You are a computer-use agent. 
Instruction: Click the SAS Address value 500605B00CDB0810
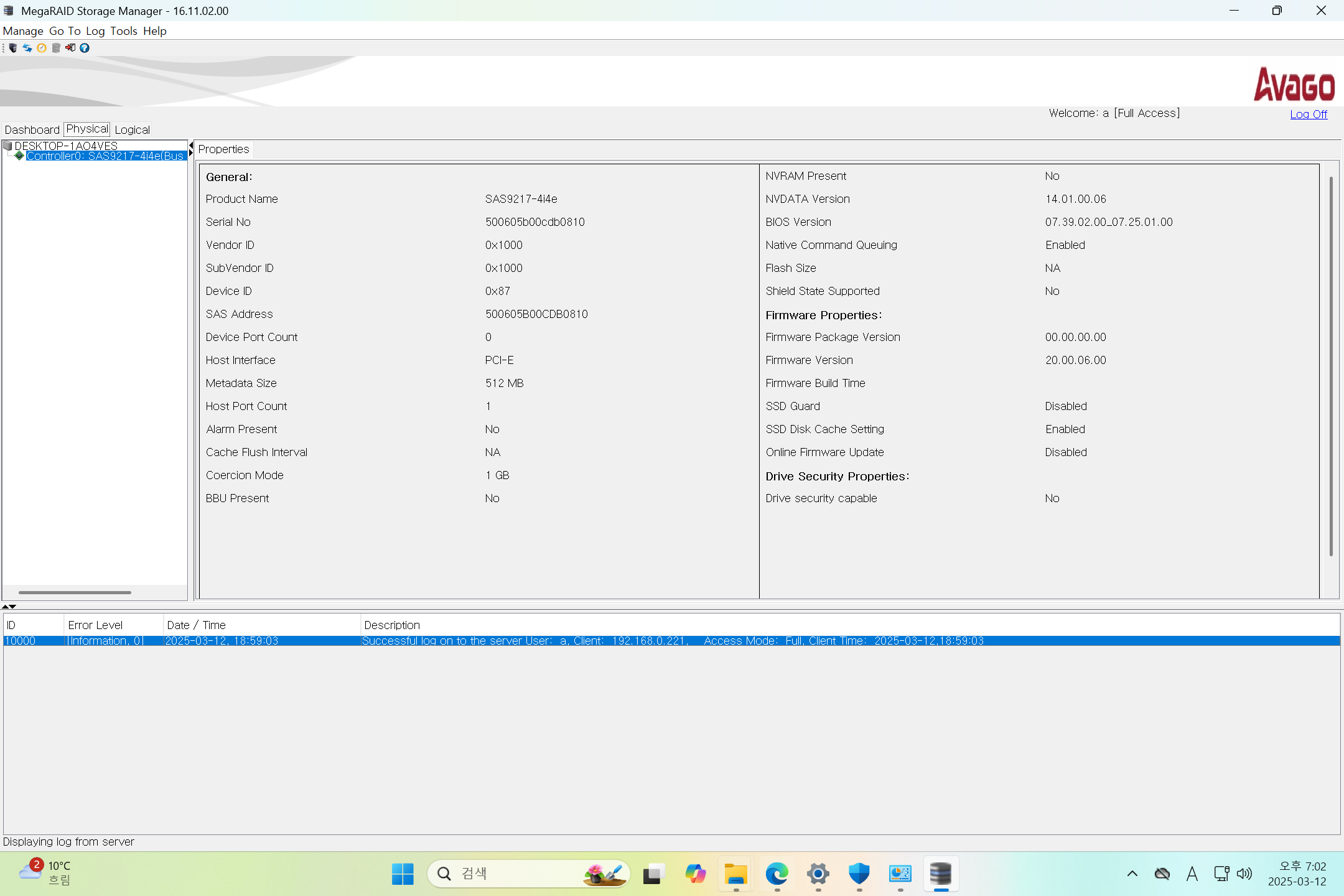pos(536,314)
